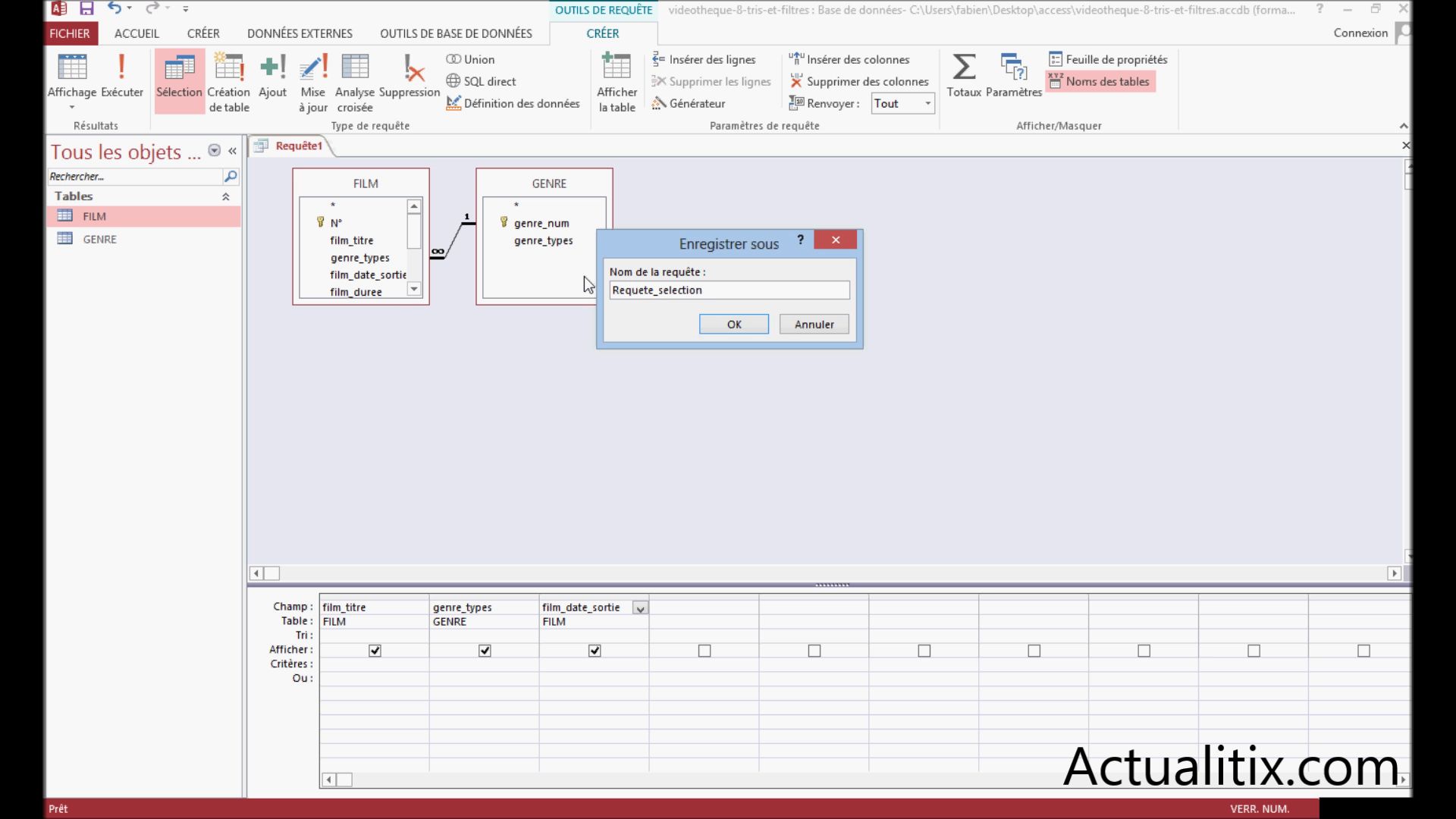This screenshot has width=1456, height=819.
Task: Switch to the first CRÉER ribbon tab
Action: [x=203, y=33]
